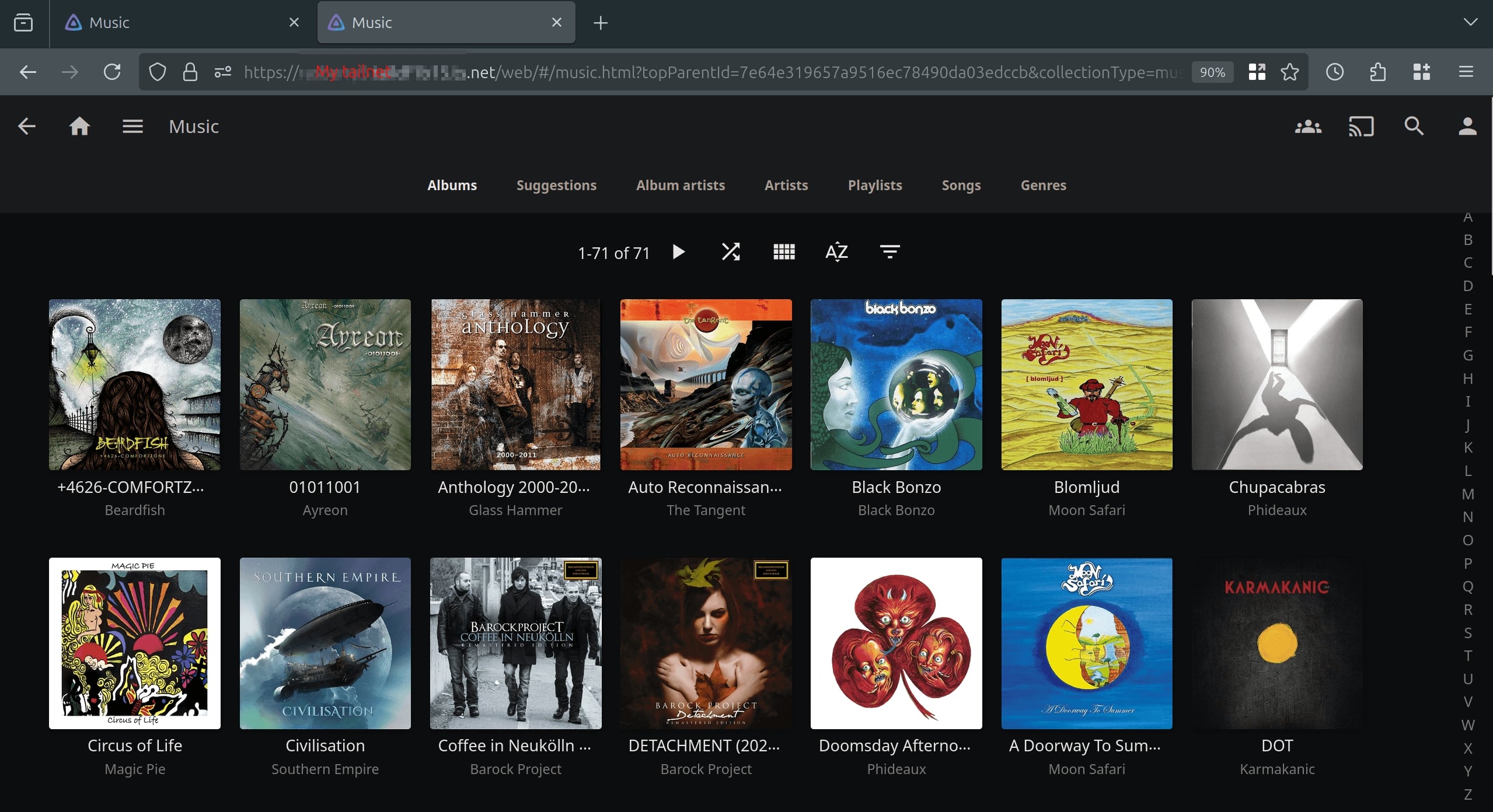Open the Black Bonzo album cover
This screenshot has width=1493, height=812.
(x=896, y=385)
